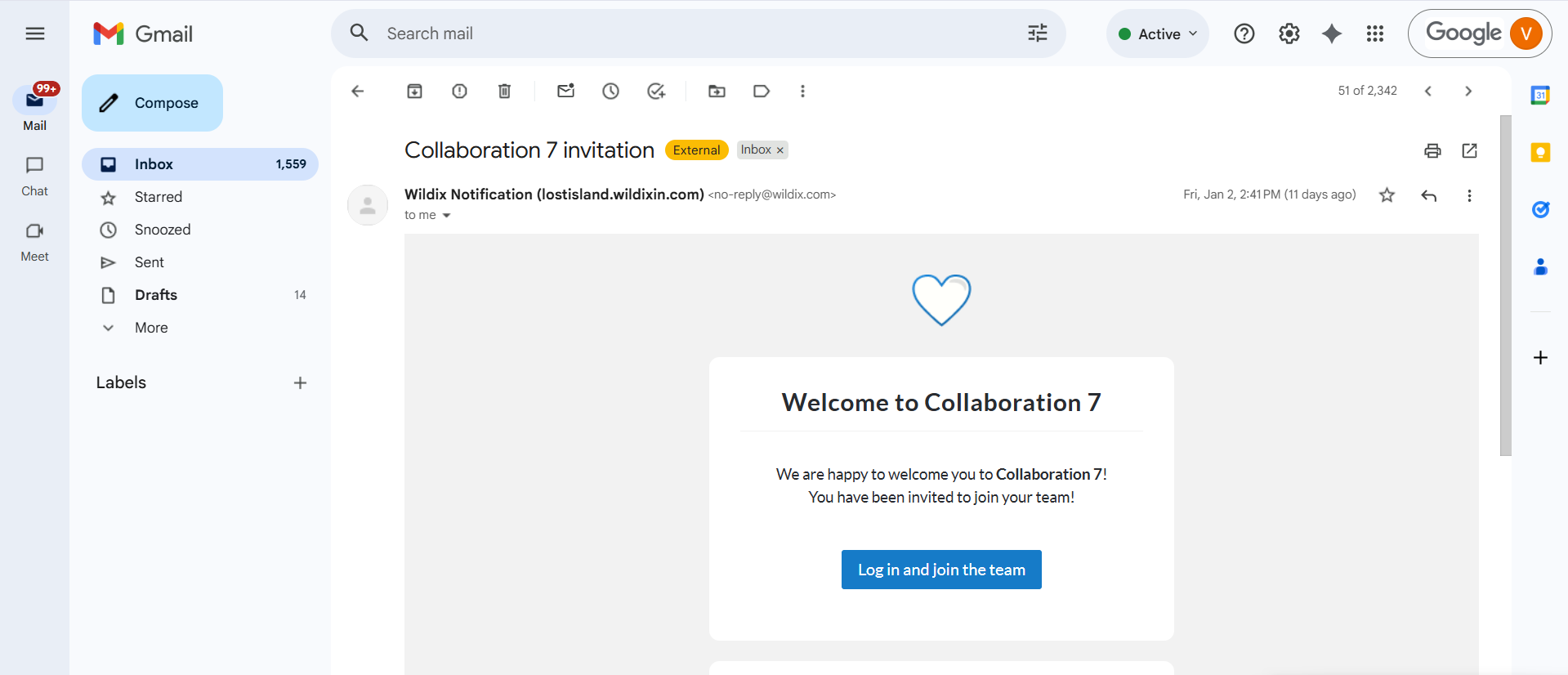The image size is (1568, 675).
Task: Mark this email as unread
Action: tap(566, 91)
